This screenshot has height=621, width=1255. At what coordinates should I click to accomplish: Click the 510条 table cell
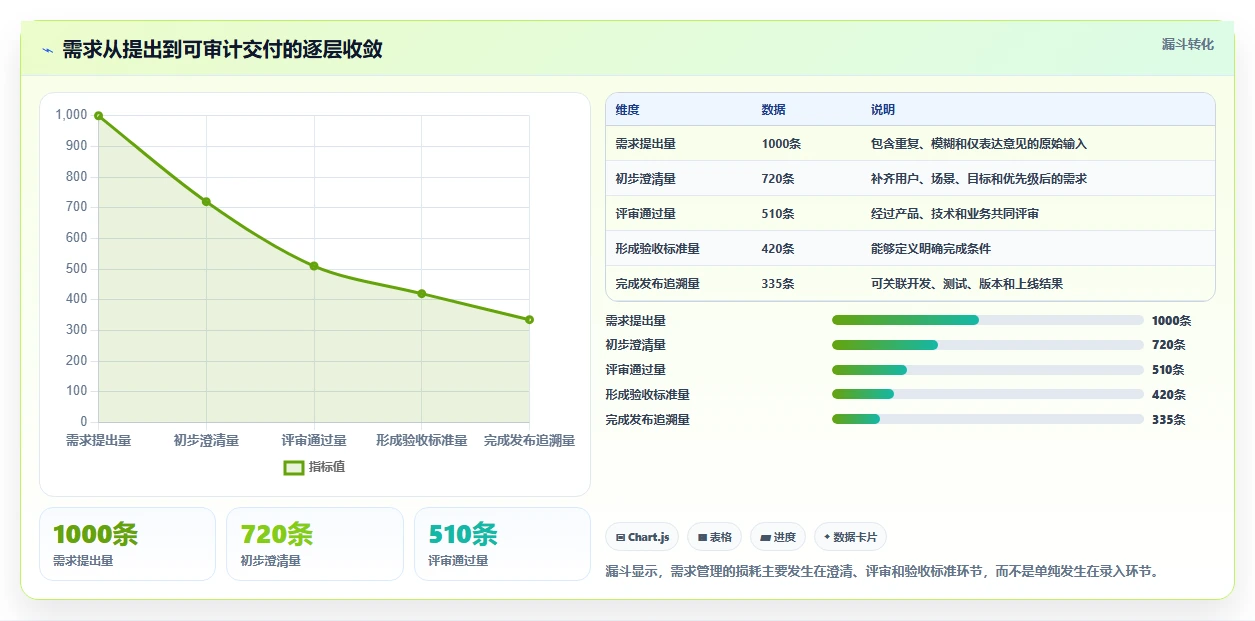pos(778,214)
